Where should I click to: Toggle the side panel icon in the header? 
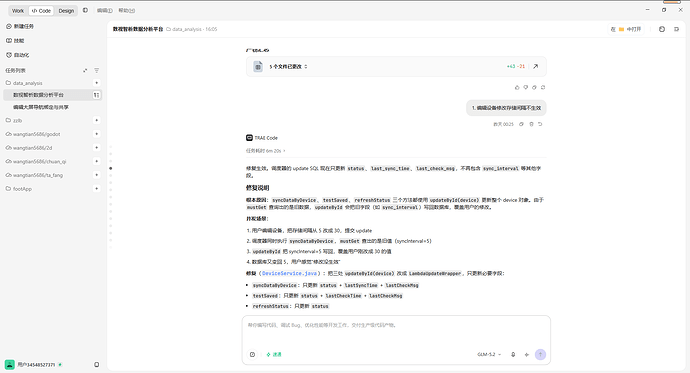(x=676, y=29)
